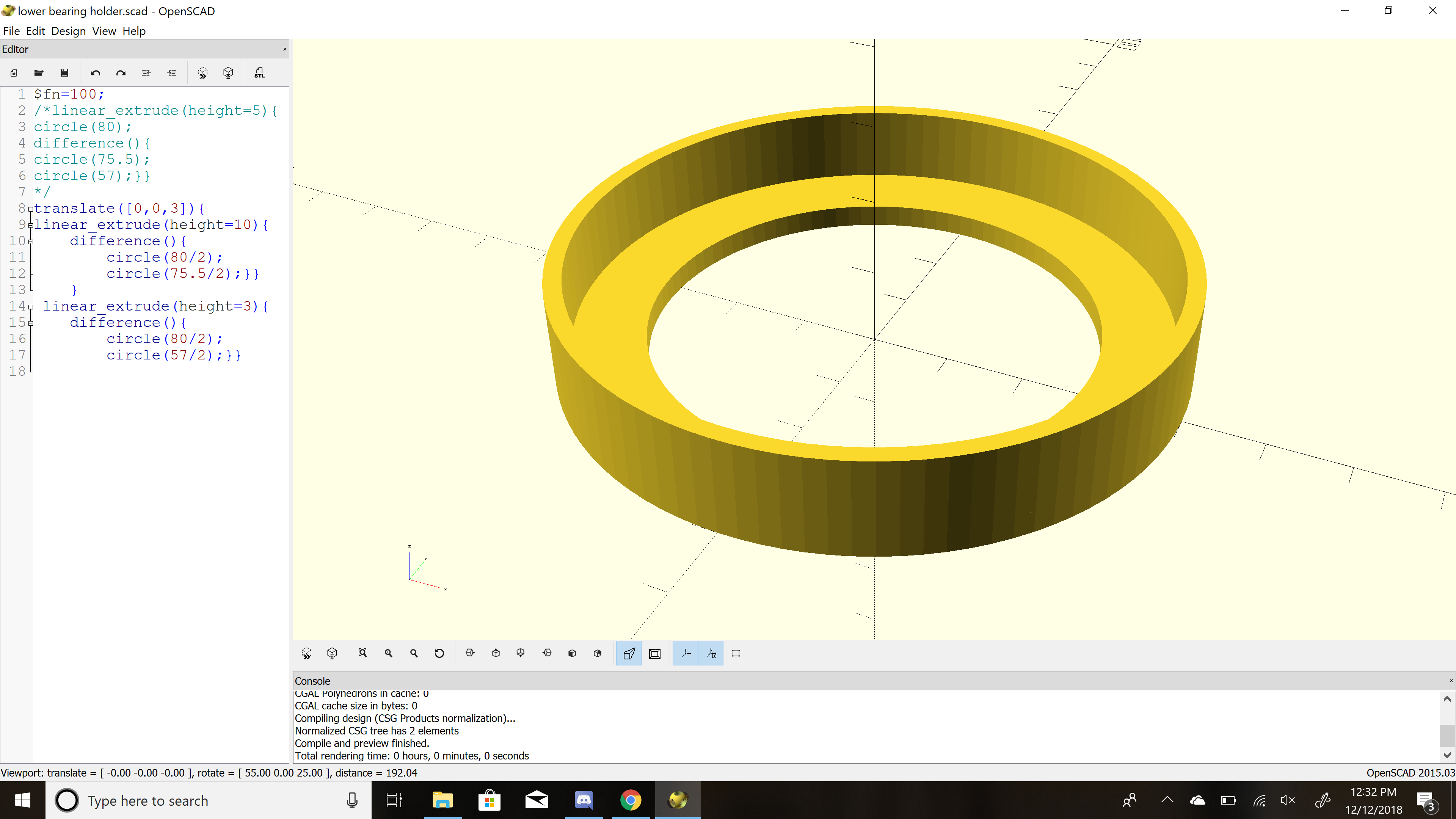The width and height of the screenshot is (1456, 819).
Task: Toggle Show Scale Markers
Action: (x=711, y=653)
